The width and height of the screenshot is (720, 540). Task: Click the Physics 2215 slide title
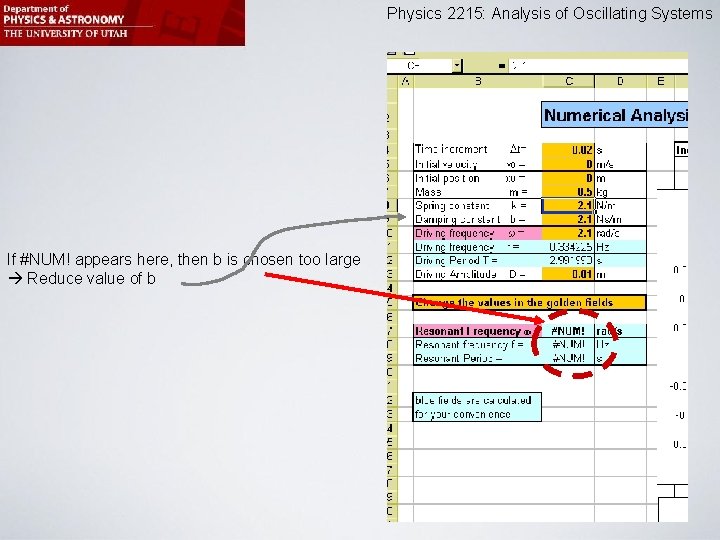[549, 14]
